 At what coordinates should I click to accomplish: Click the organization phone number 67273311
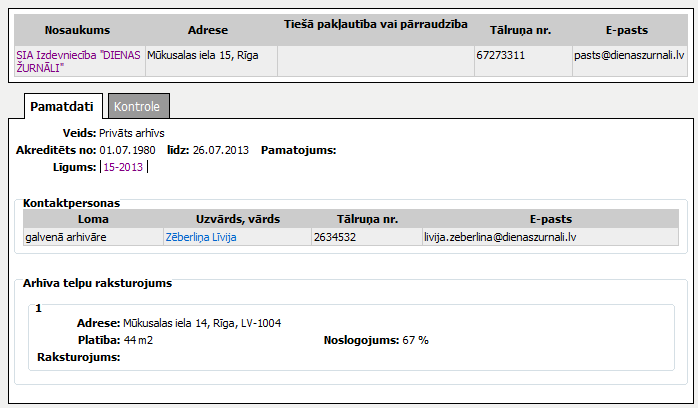point(500,55)
